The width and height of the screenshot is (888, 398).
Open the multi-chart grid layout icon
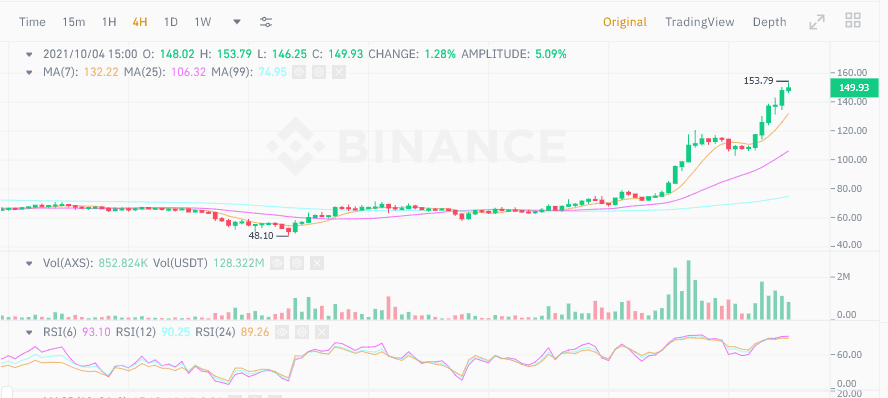pos(853,21)
